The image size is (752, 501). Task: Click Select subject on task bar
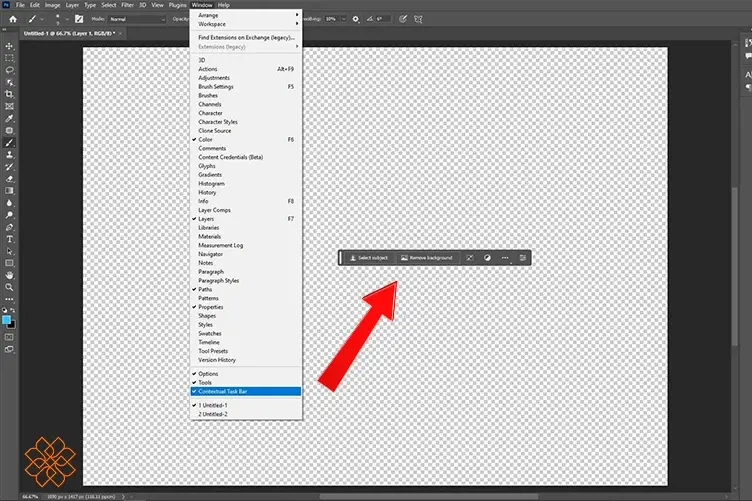tap(369, 258)
